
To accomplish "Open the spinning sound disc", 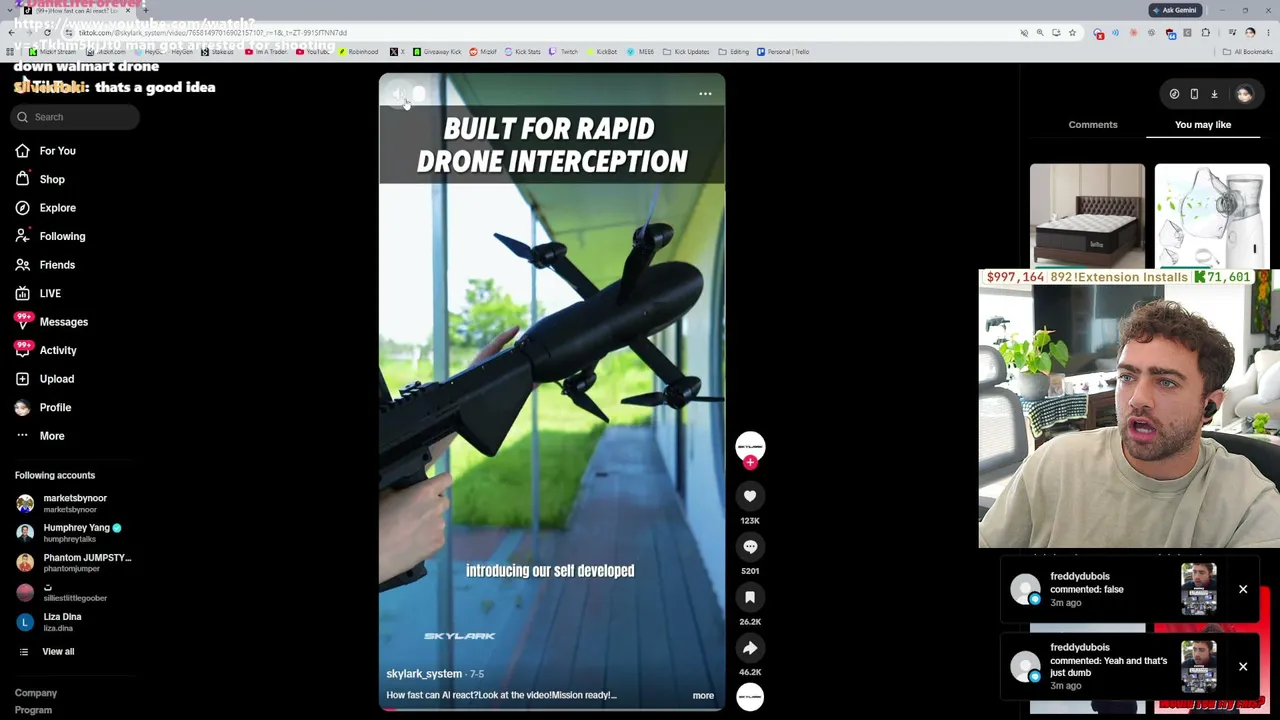I will point(750,697).
